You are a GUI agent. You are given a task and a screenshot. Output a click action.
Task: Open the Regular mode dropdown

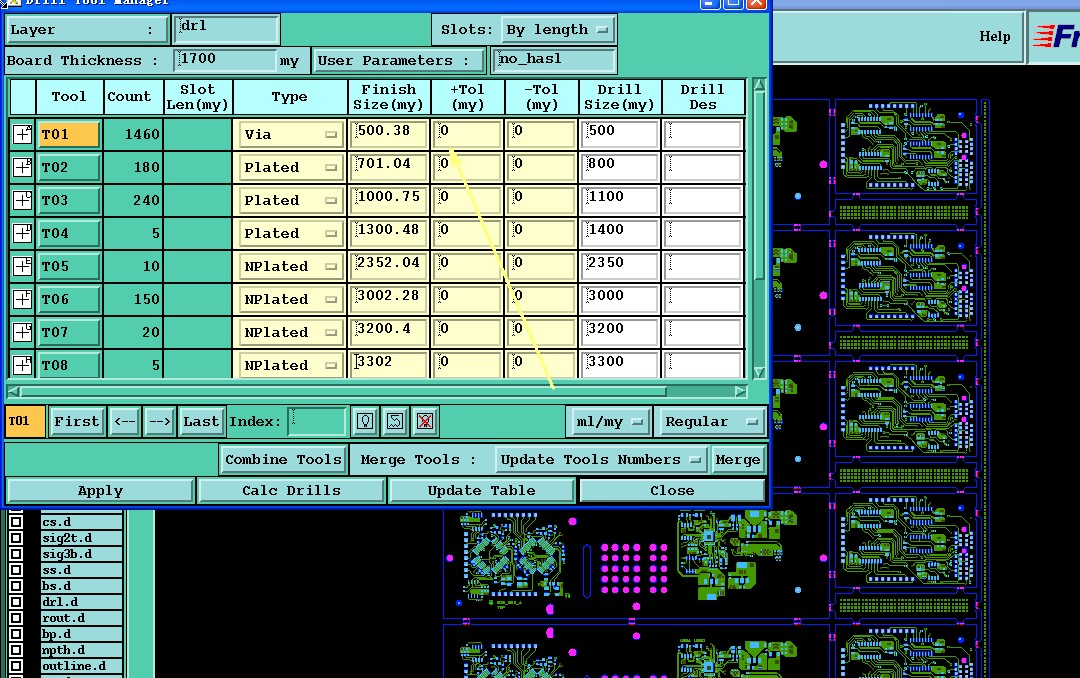[x=712, y=421]
